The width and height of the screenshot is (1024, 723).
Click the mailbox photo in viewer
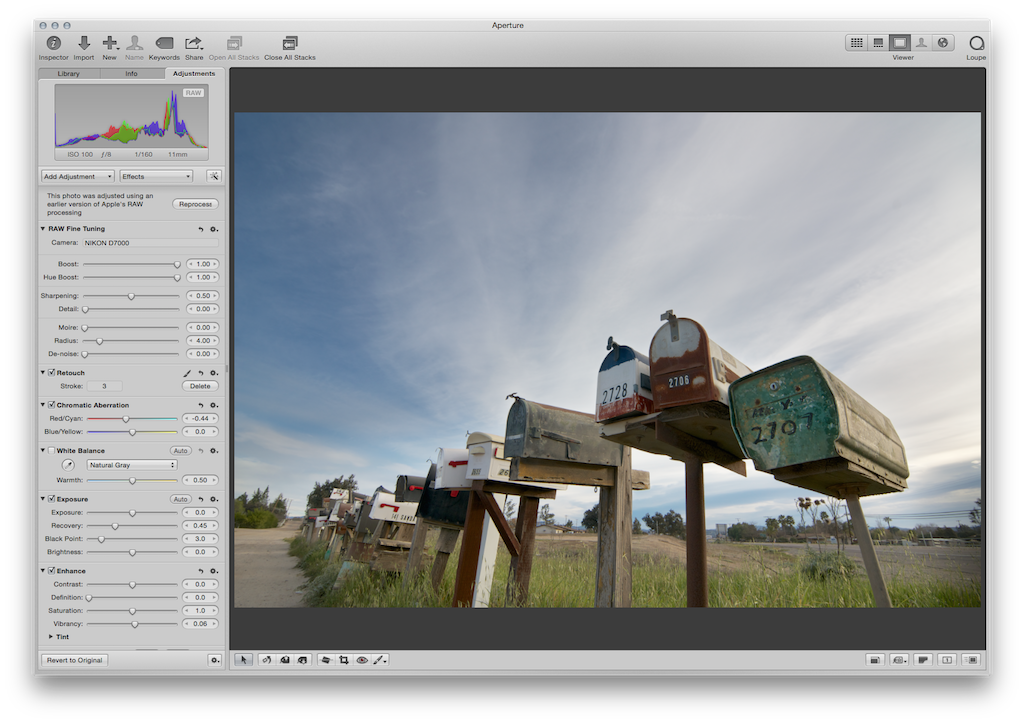[607, 360]
